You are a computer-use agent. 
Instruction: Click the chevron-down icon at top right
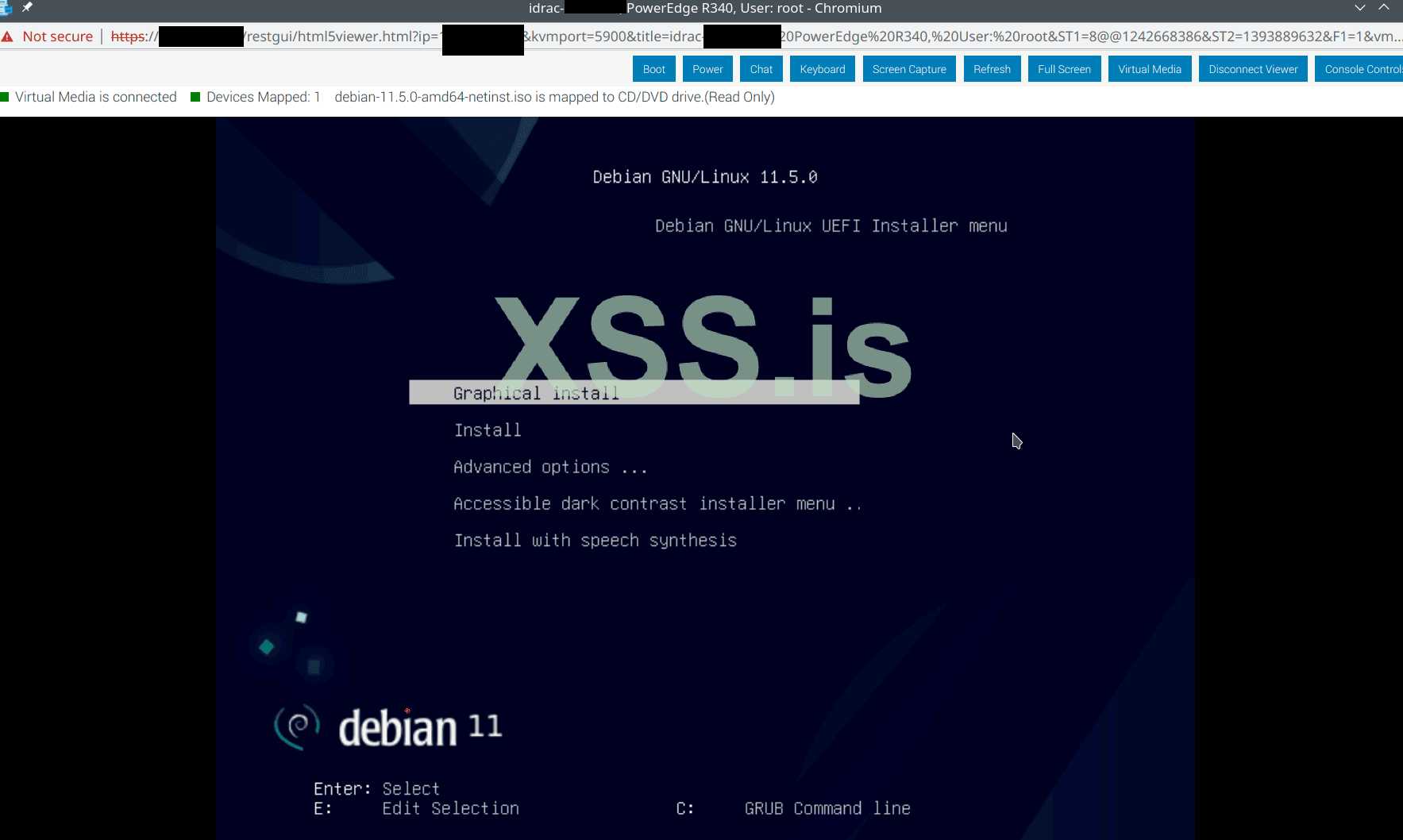1360,8
